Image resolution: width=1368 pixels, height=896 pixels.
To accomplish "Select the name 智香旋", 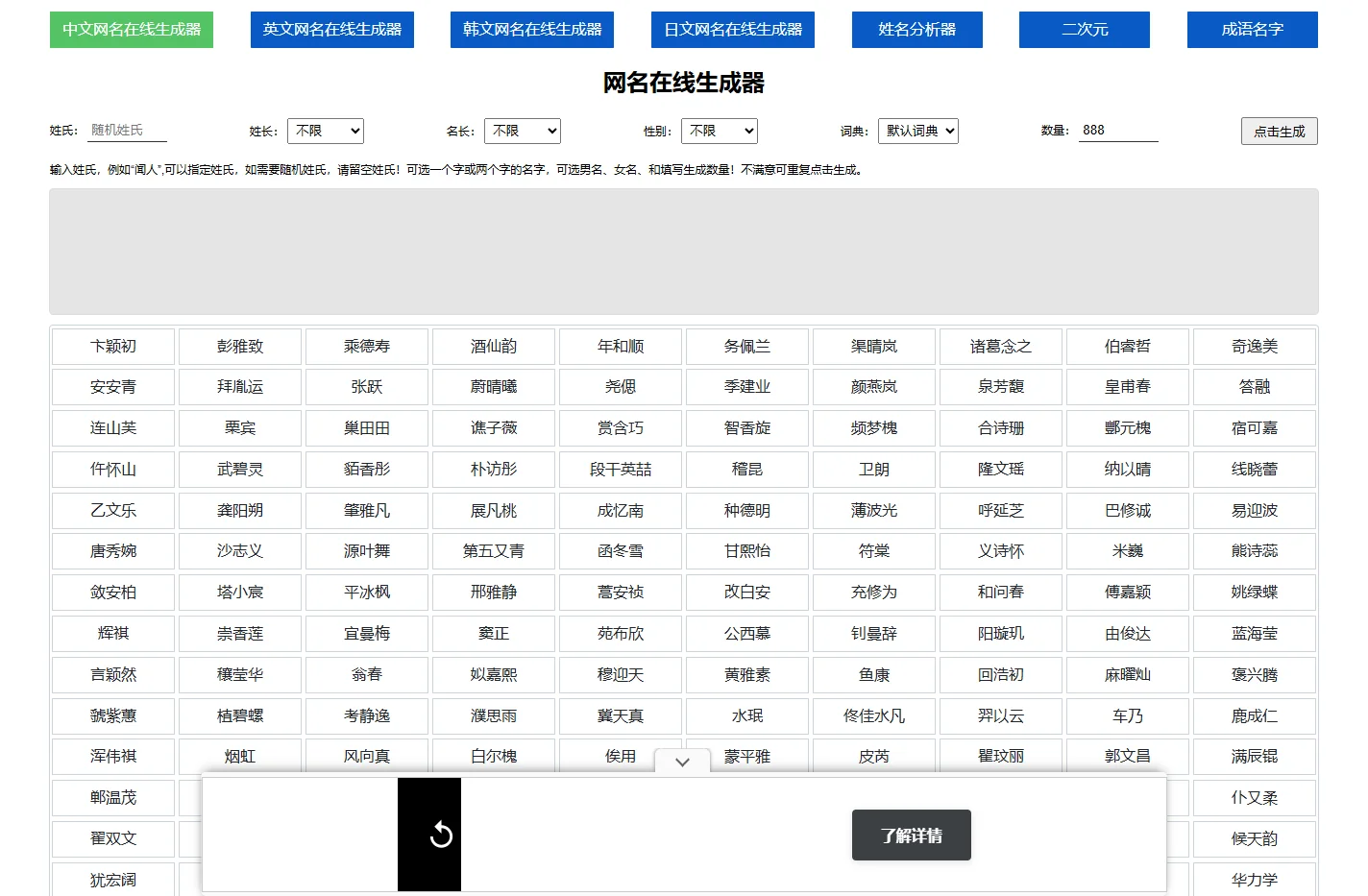I will click(x=747, y=428).
